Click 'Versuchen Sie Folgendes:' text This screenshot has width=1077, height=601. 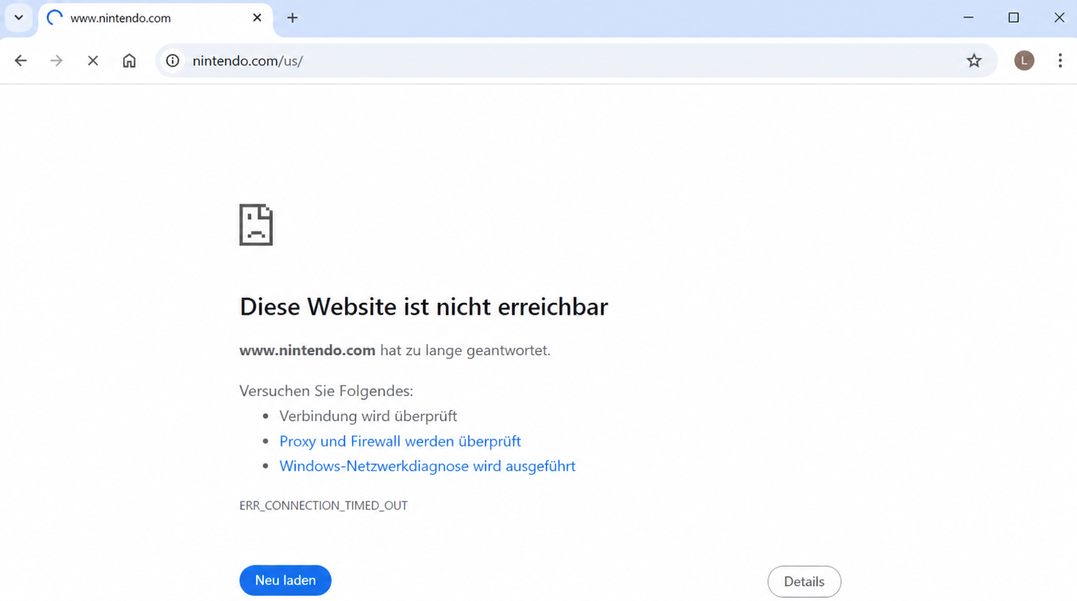326,391
